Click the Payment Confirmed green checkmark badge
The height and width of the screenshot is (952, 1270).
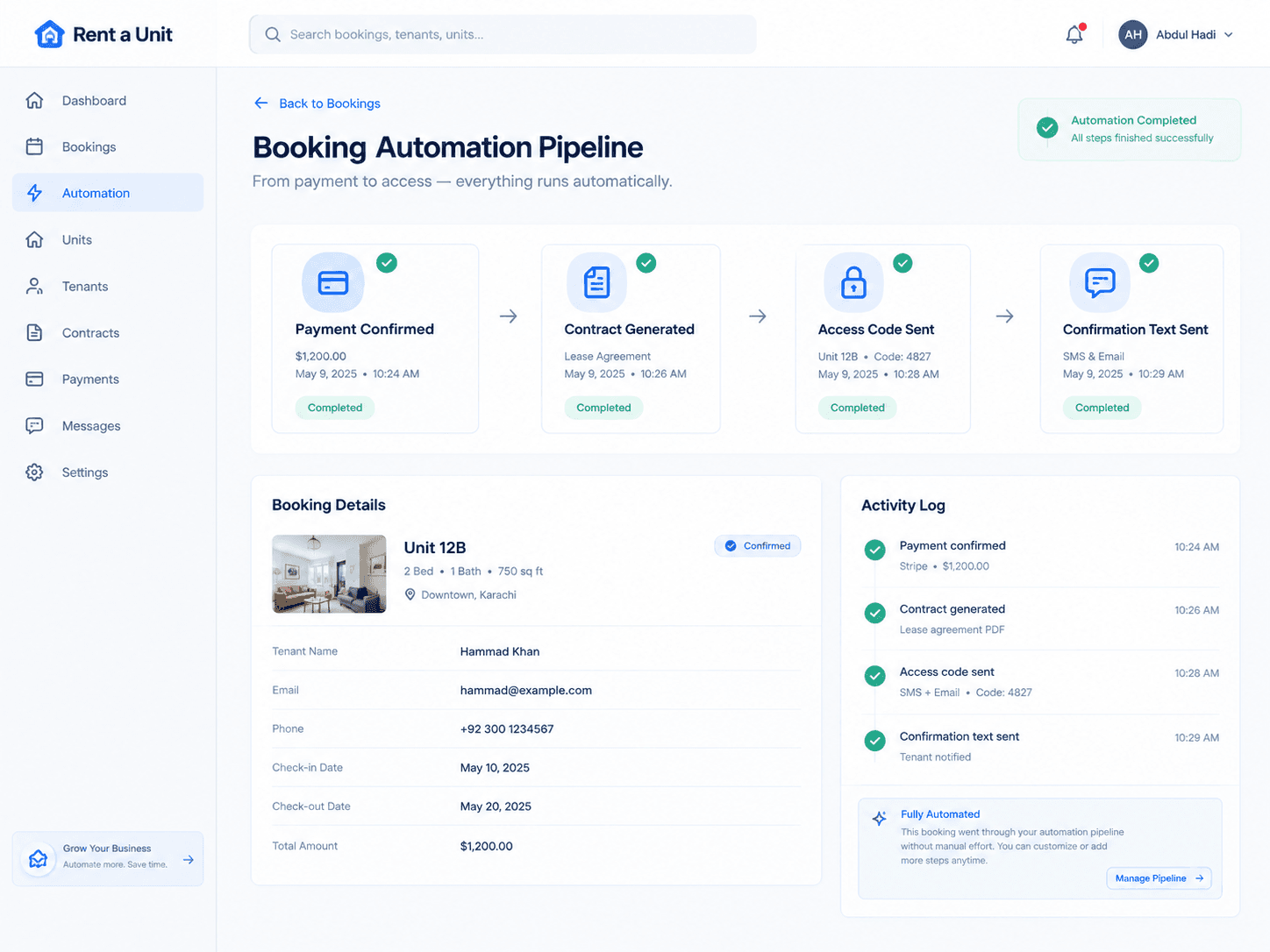point(387,263)
